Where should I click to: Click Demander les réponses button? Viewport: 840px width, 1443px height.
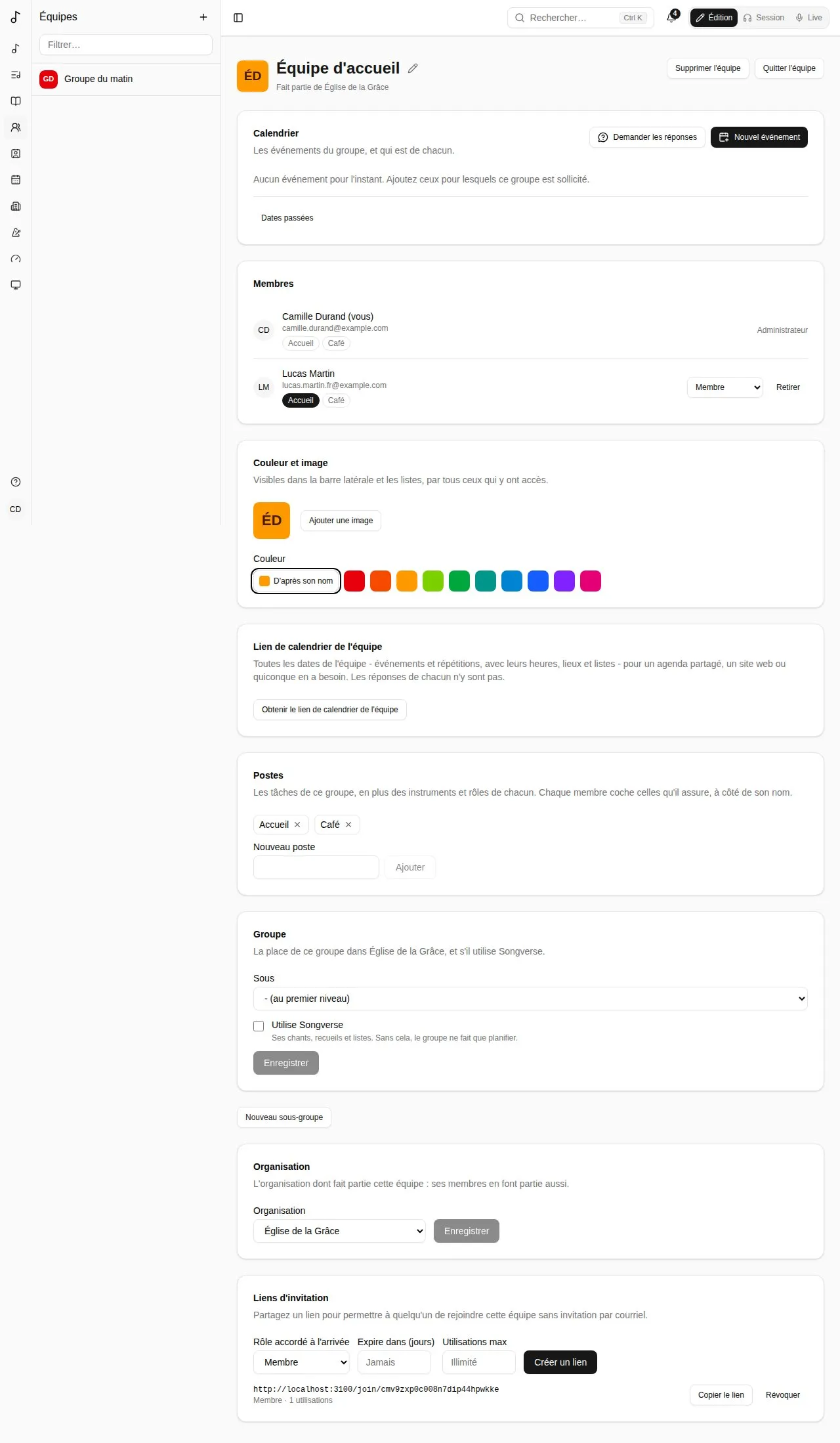tap(647, 137)
